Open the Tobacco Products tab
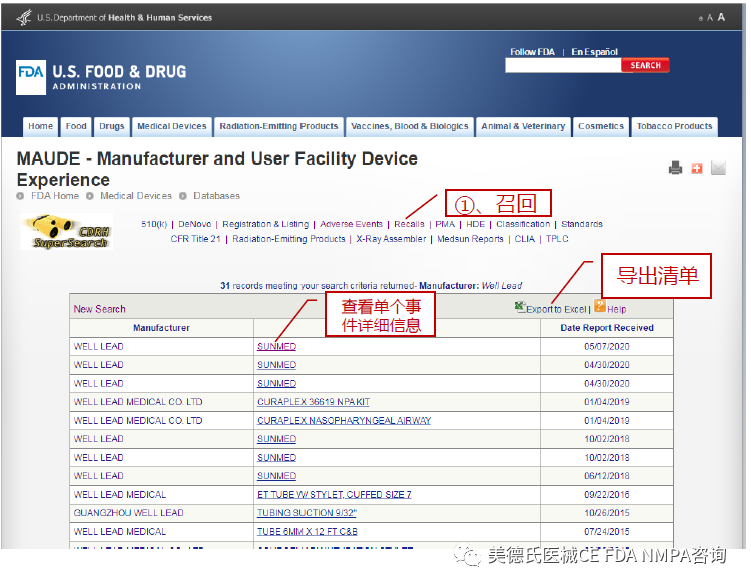Viewport: 751px width, 588px height. coord(674,127)
